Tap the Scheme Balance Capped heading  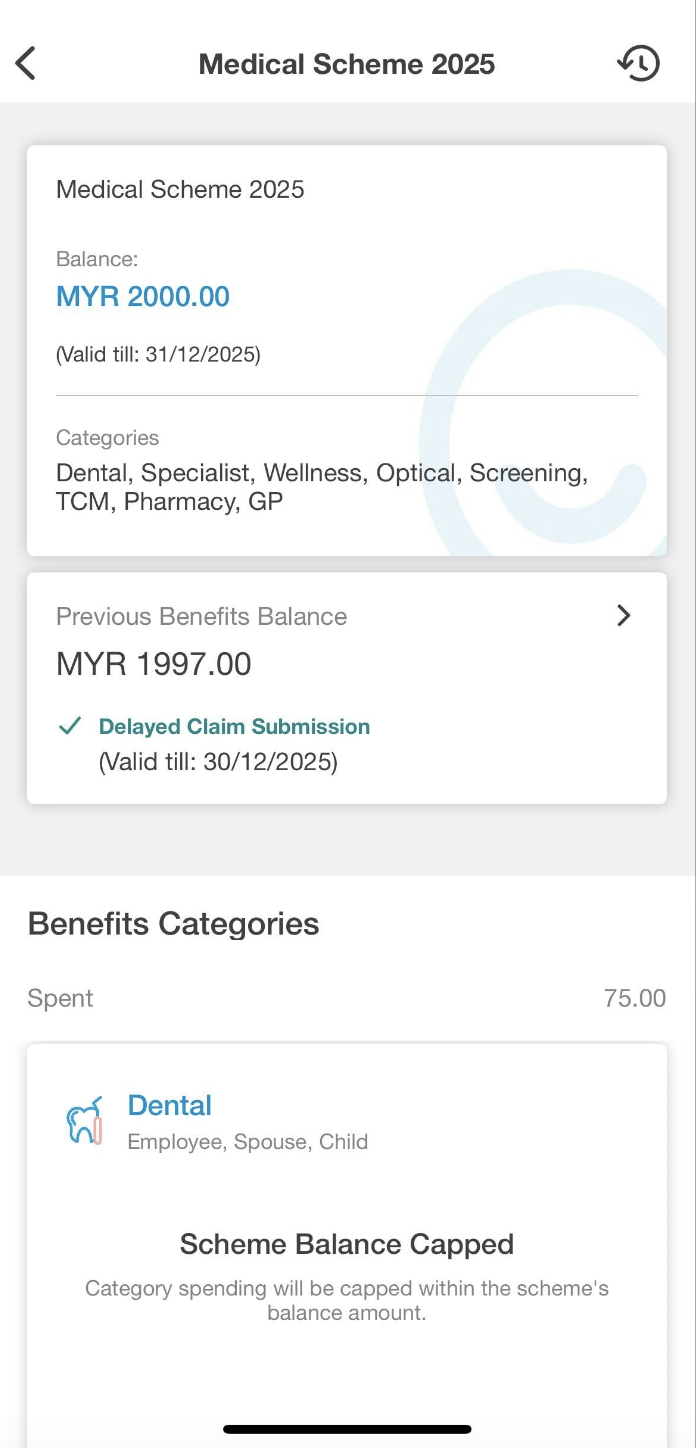[347, 1244]
